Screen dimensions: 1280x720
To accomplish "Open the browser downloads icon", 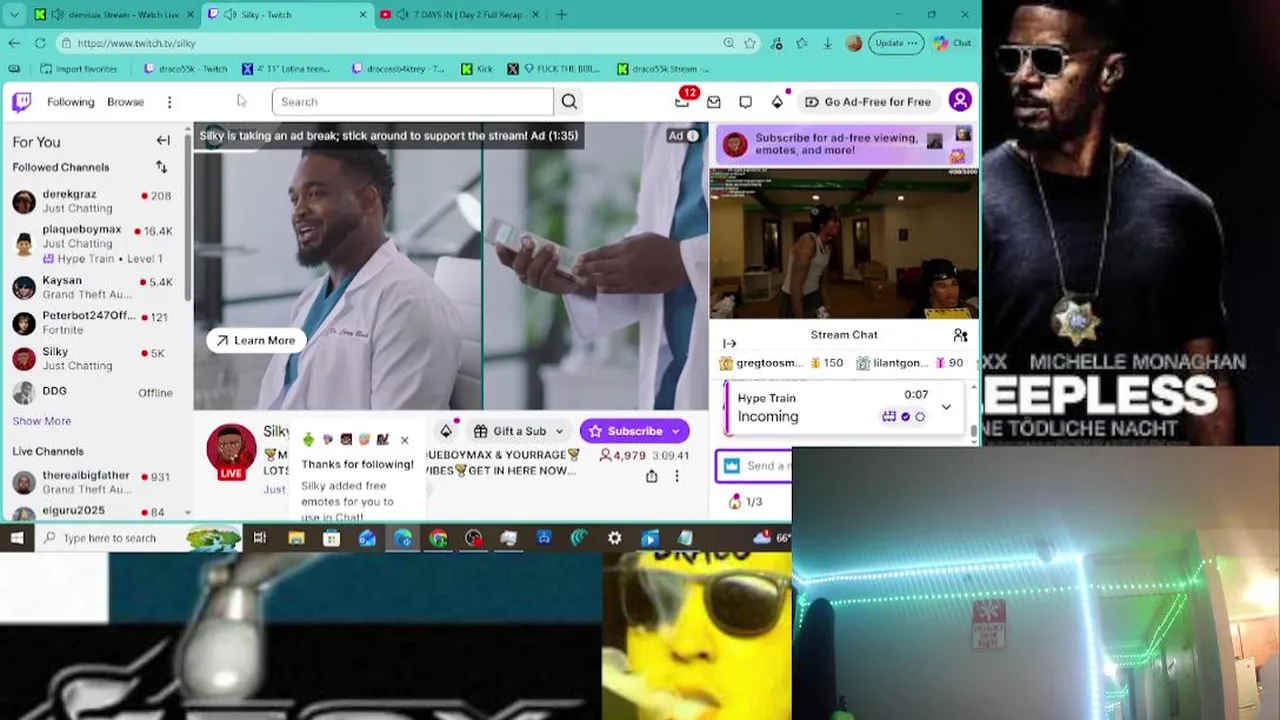I will click(828, 43).
